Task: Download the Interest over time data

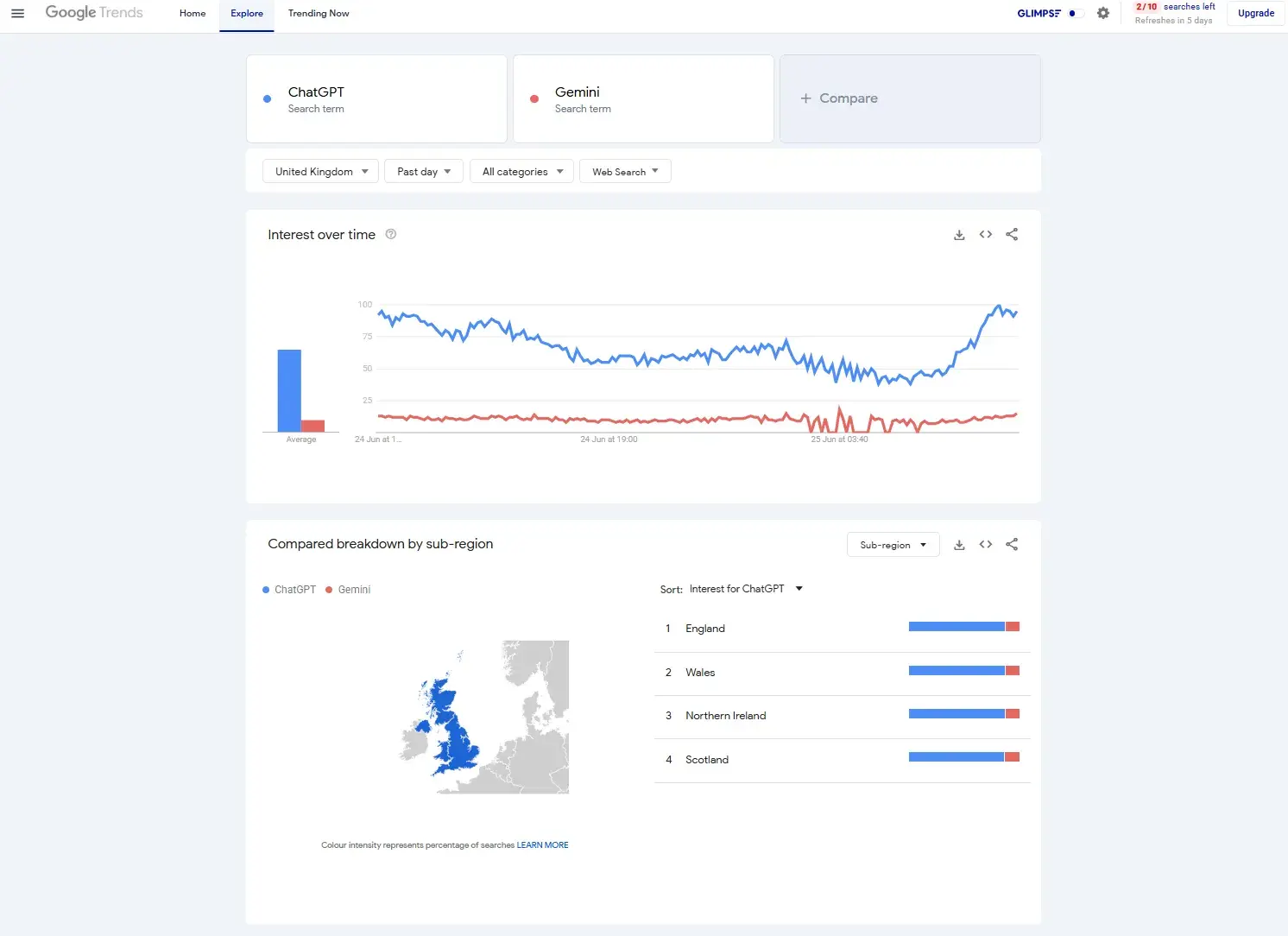Action: pos(959,234)
